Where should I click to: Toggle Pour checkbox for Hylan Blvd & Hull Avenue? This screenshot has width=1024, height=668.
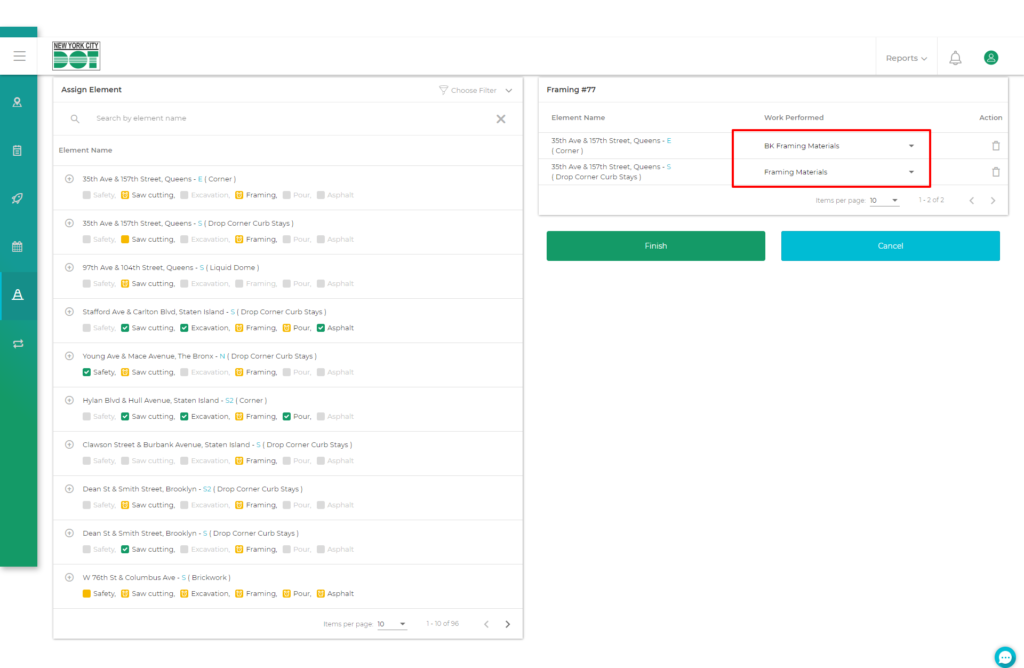pos(287,416)
